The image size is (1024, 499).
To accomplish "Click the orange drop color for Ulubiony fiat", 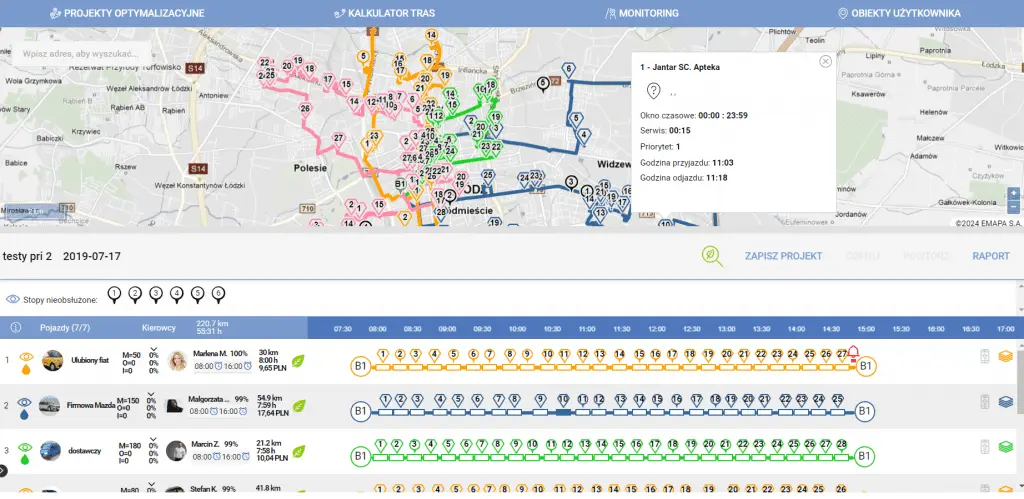I will (25, 369).
